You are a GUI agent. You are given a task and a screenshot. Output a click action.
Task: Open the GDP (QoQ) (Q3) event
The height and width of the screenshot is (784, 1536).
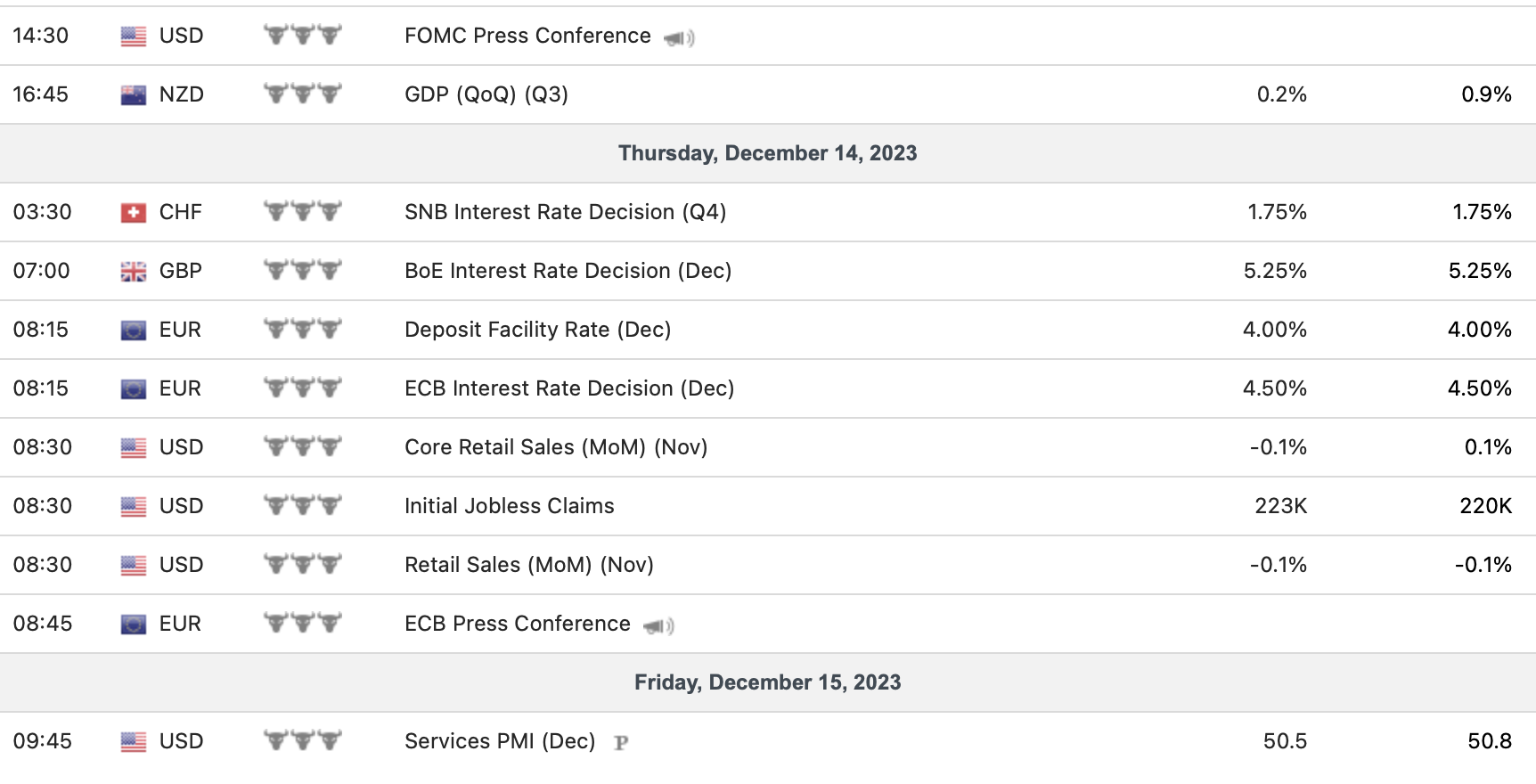(486, 94)
